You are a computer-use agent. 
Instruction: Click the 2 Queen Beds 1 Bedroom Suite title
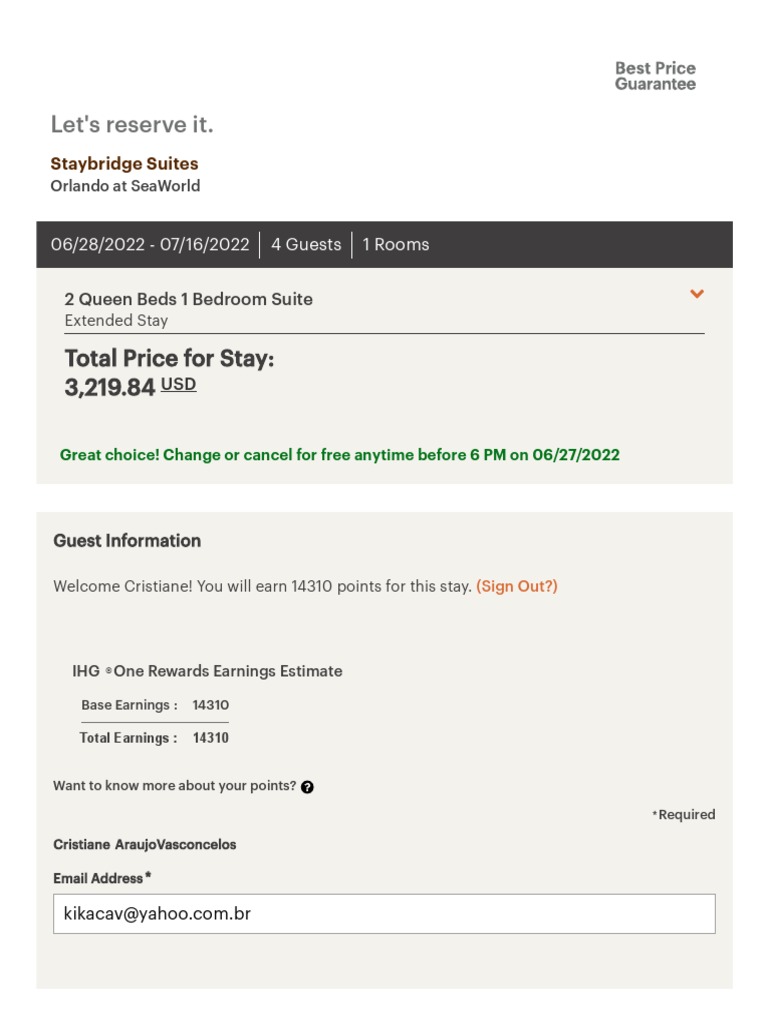(x=188, y=299)
